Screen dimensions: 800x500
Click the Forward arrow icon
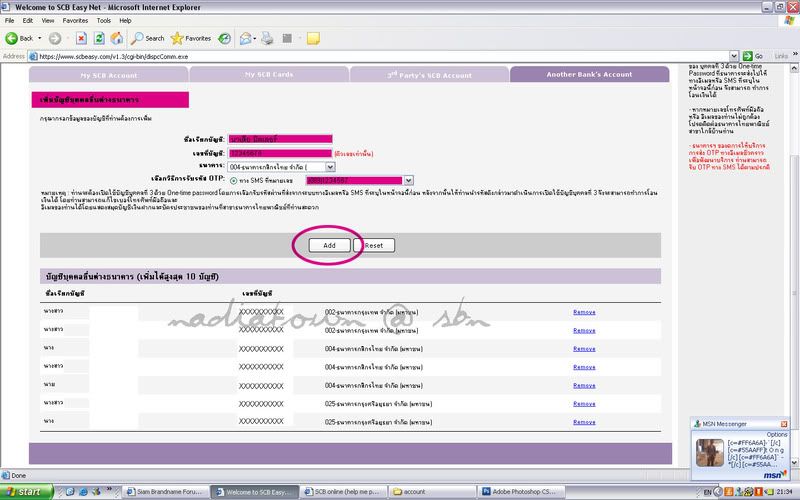tap(55, 38)
